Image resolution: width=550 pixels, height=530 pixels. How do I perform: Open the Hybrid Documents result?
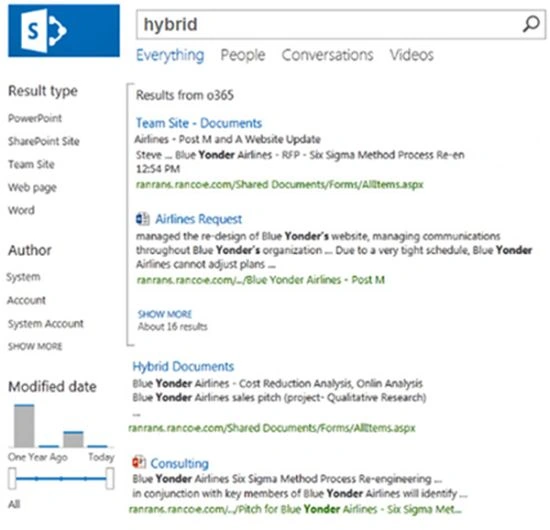[x=183, y=367]
